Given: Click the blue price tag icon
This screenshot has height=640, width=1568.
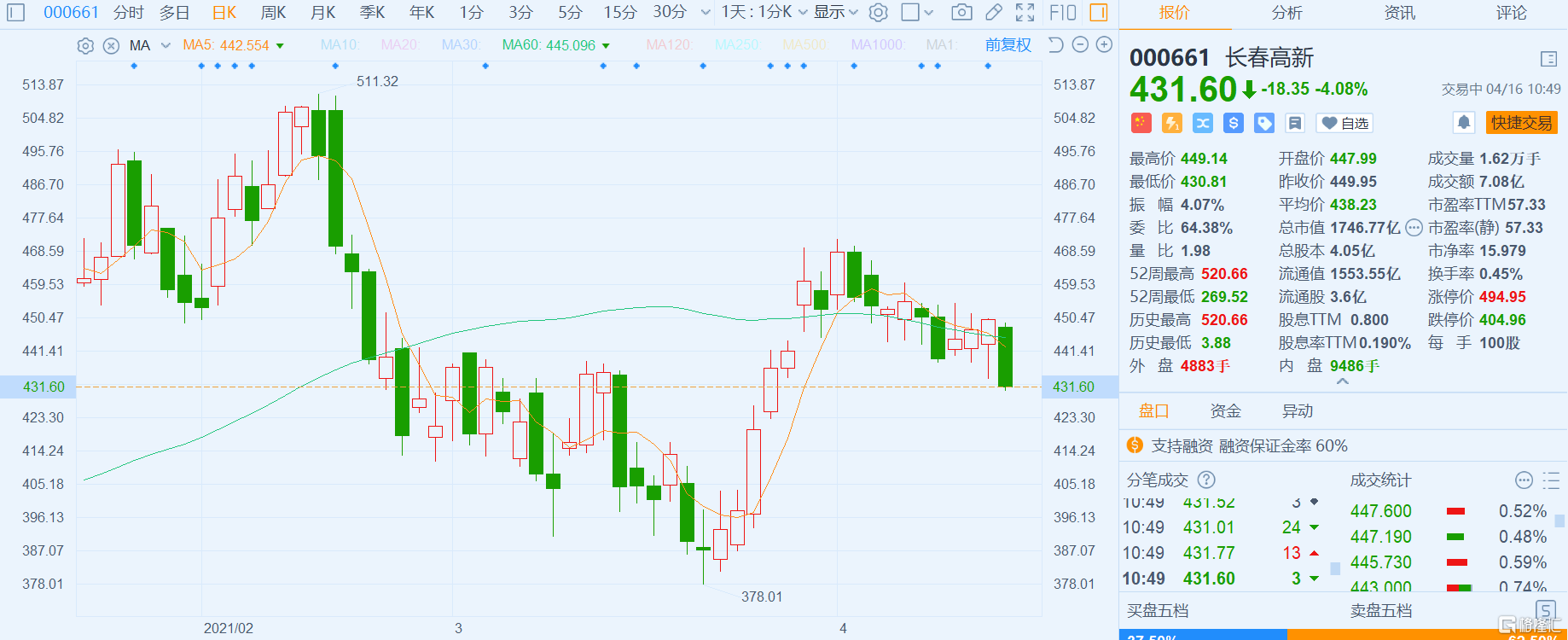Looking at the screenshot, I should [x=1264, y=123].
